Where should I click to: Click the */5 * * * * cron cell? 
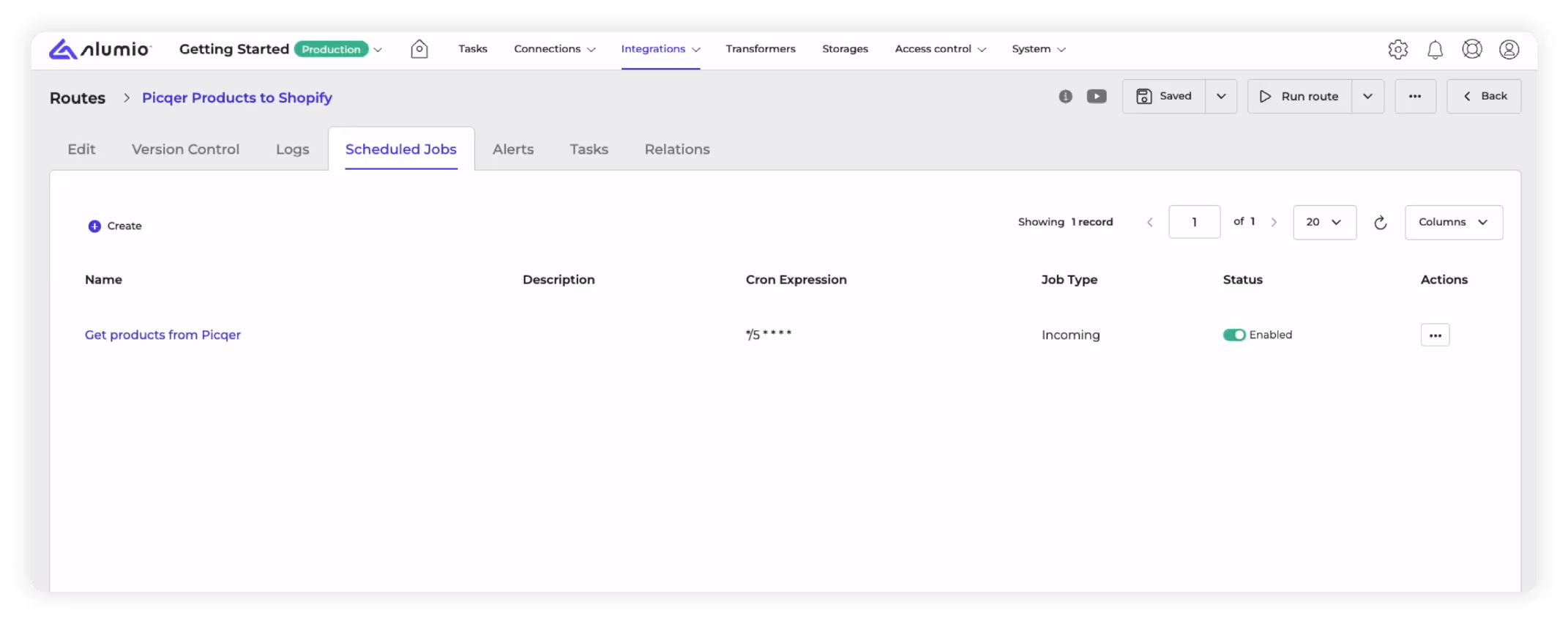tap(768, 334)
